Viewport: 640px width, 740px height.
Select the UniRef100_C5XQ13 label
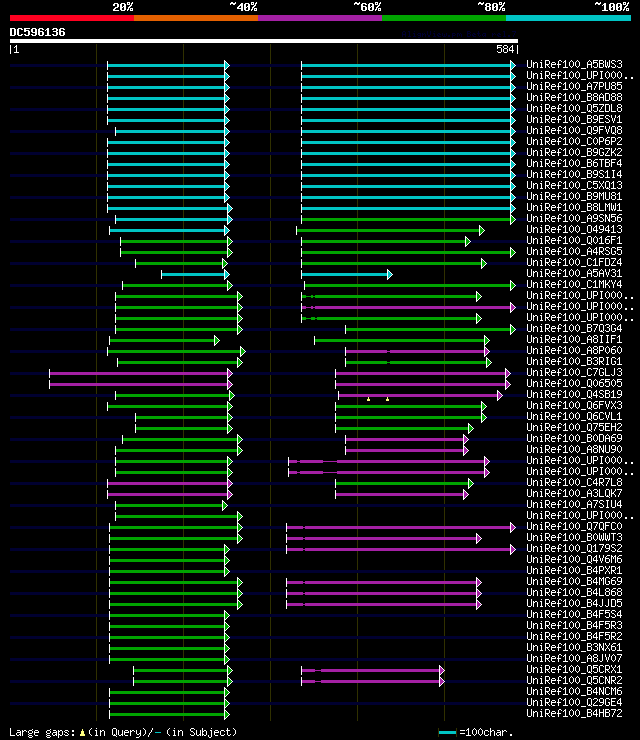tap(574, 185)
